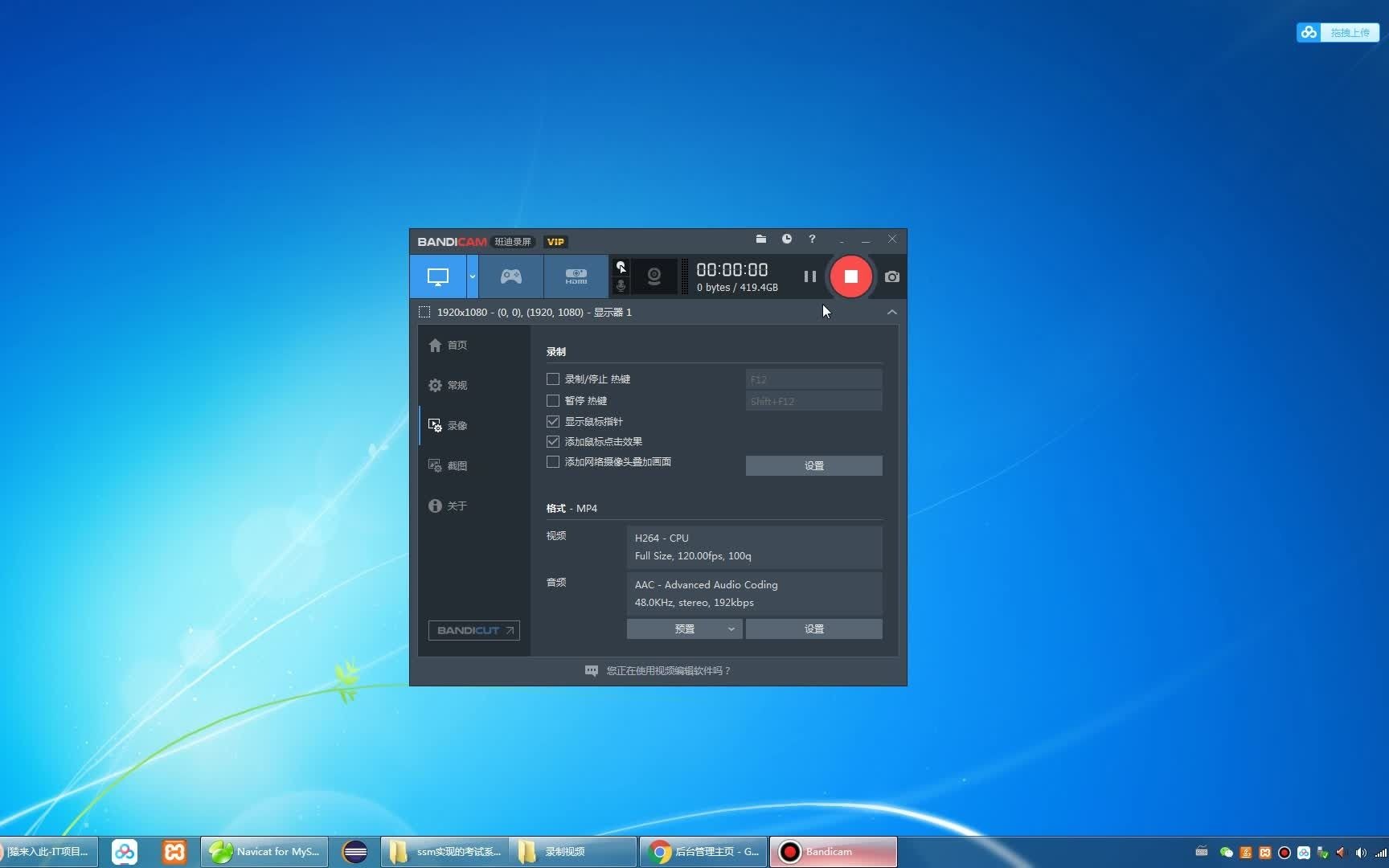1389x868 pixels.
Task: Take a screenshot with camera icon
Action: coord(892,276)
